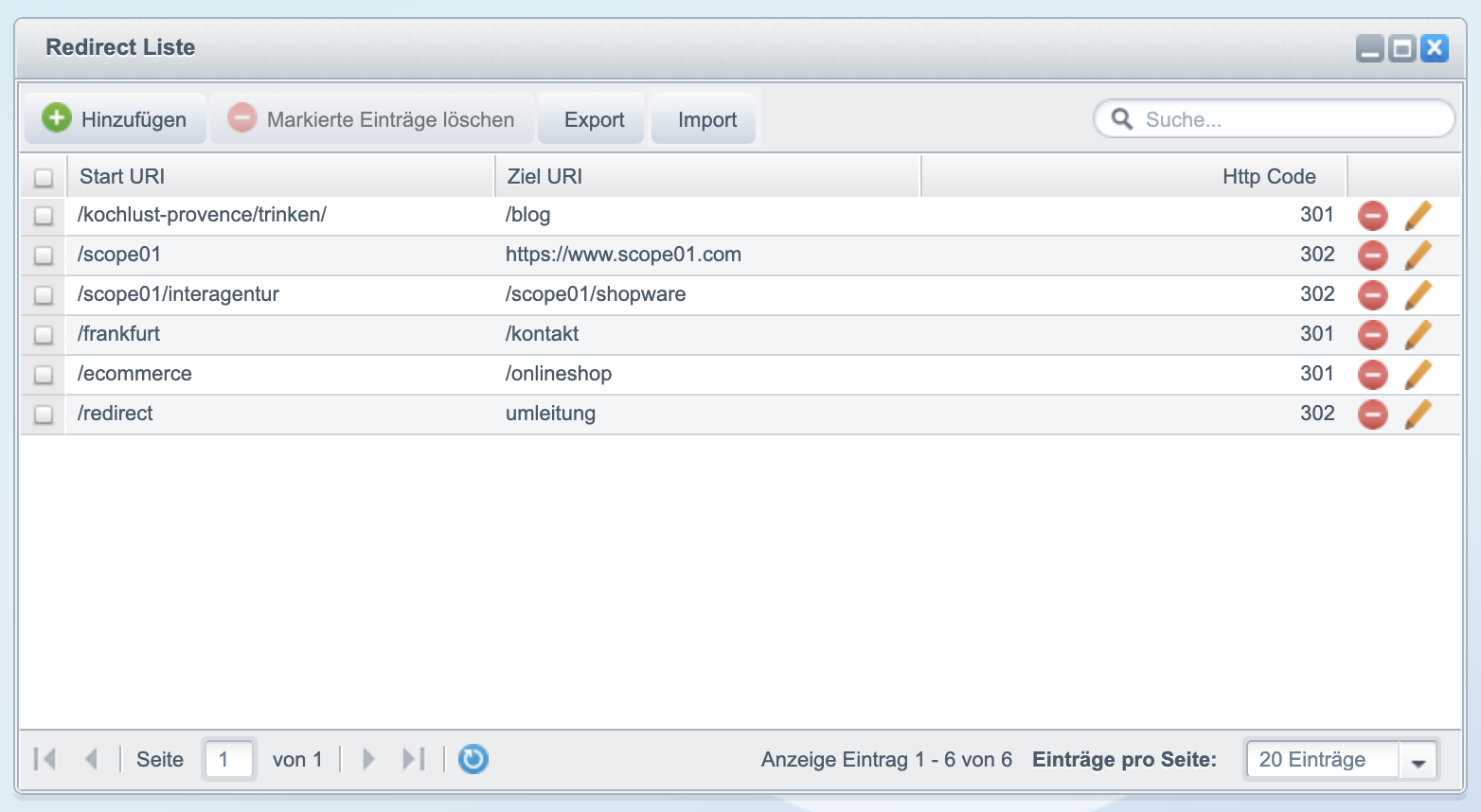Tick the checkbox for /scope01/interagentur

click(x=44, y=295)
